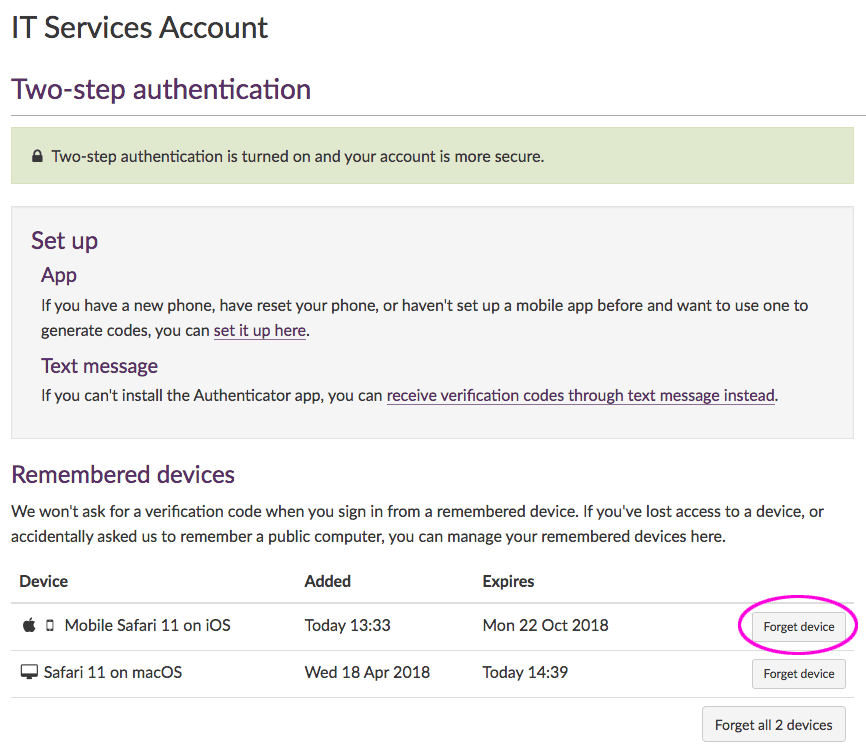The image size is (866, 755).
Task: Select the "Safari 11 on macOS" device name
Action: point(113,673)
